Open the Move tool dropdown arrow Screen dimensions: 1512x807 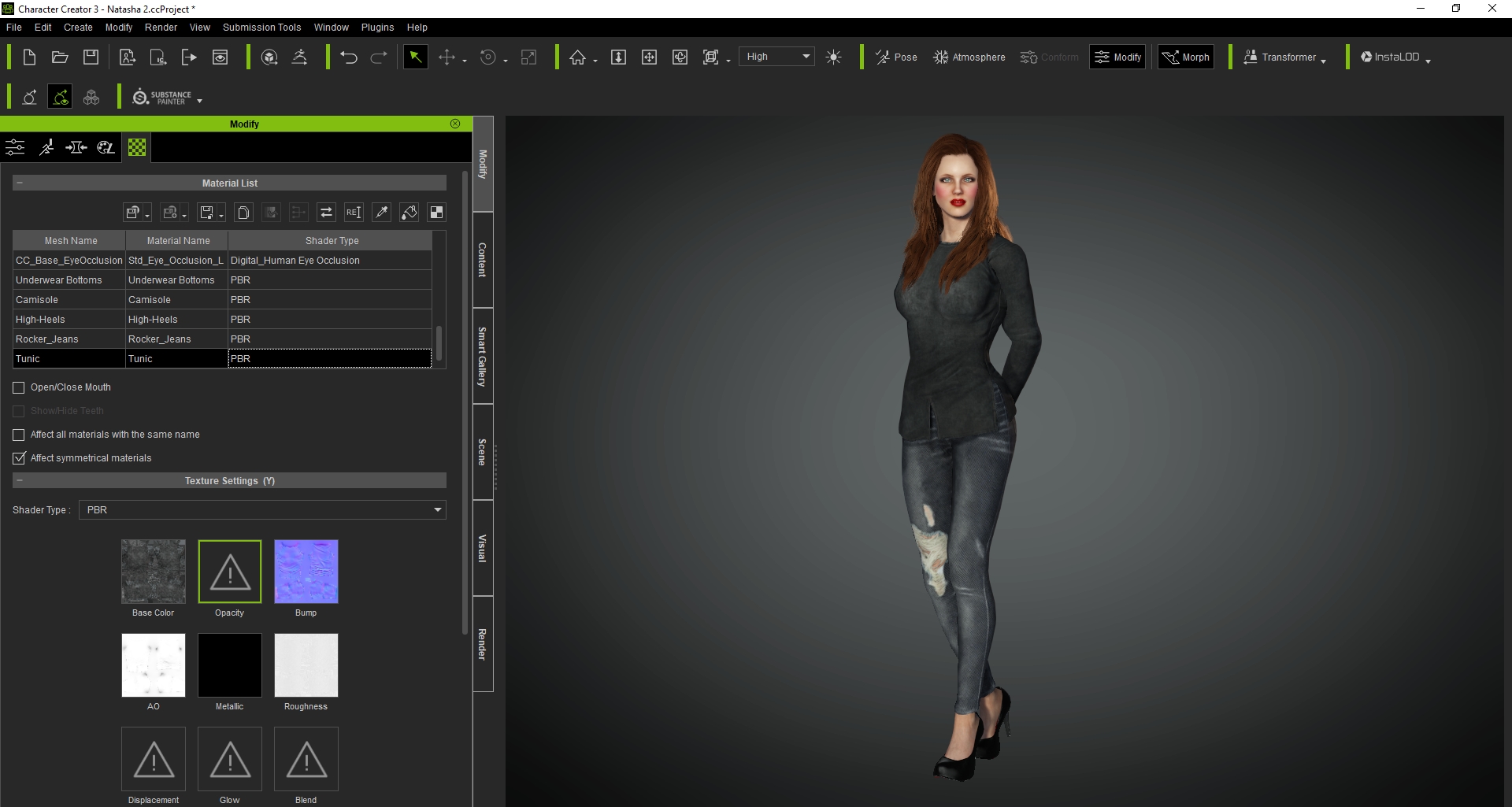pyautogui.click(x=465, y=61)
